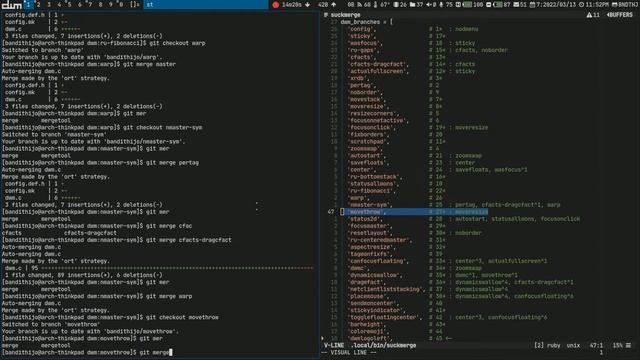Viewport: 640px width, 360px height.
Task: Click the red recording indicator in the status bar
Action: click(x=276, y=5)
